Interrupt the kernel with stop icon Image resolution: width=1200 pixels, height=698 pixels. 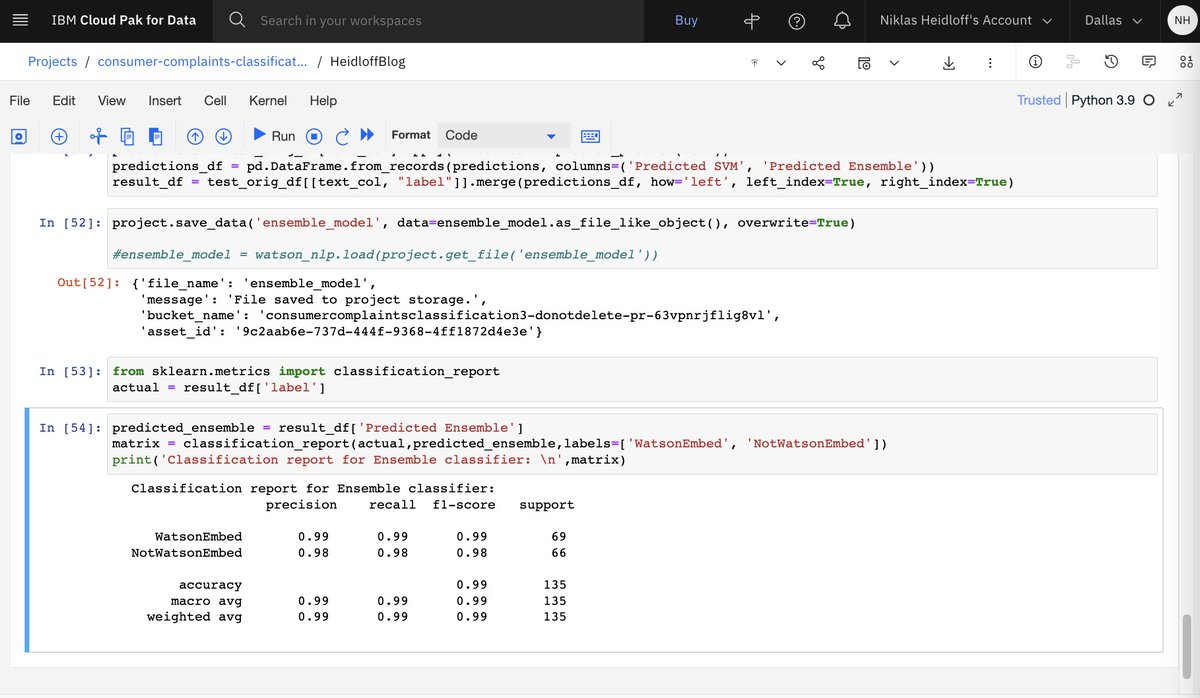314,135
